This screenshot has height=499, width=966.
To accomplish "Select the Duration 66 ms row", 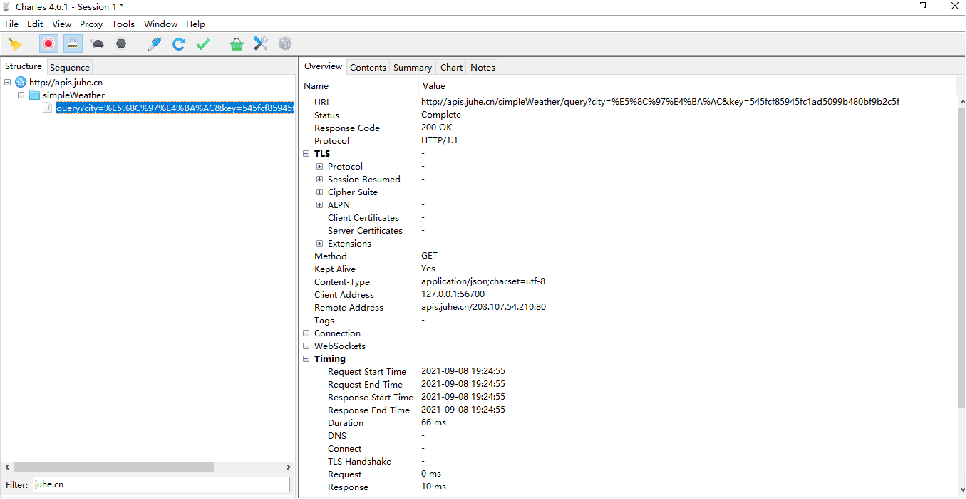I will [628, 423].
